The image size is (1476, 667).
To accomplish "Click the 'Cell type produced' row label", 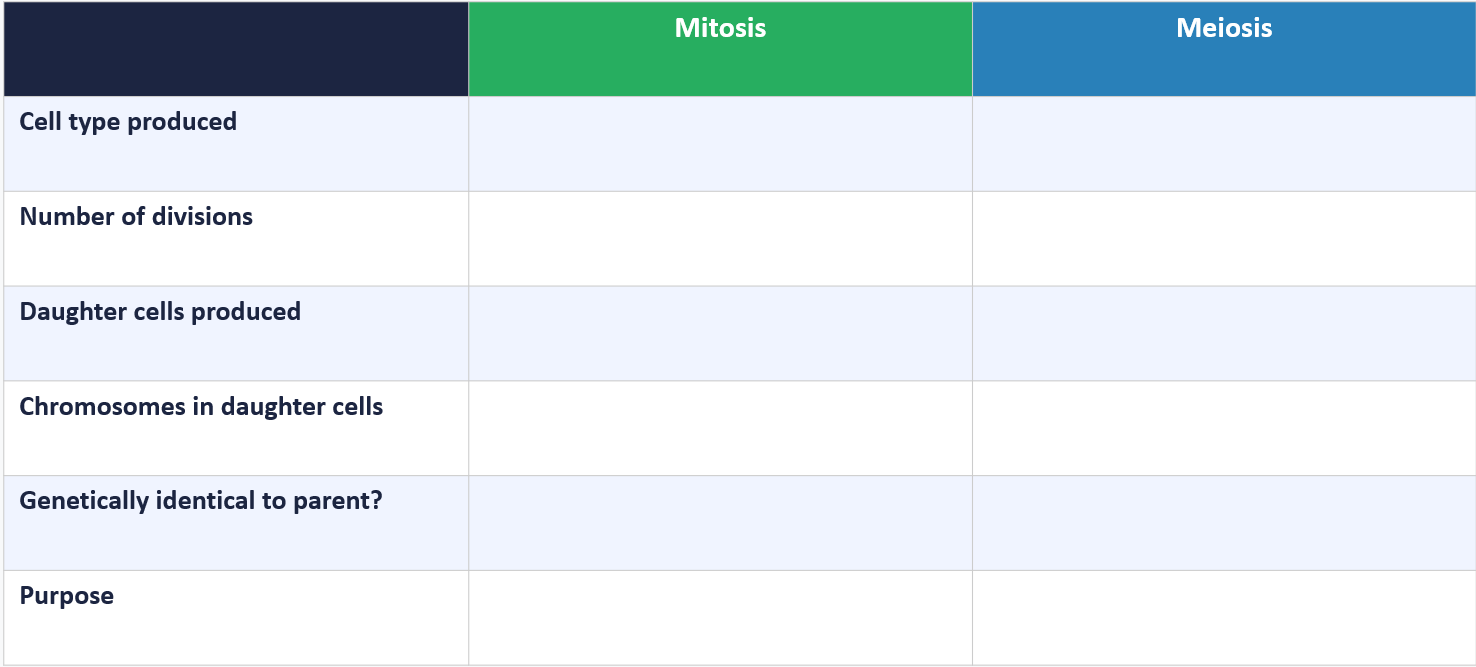I will pyautogui.click(x=128, y=122).
